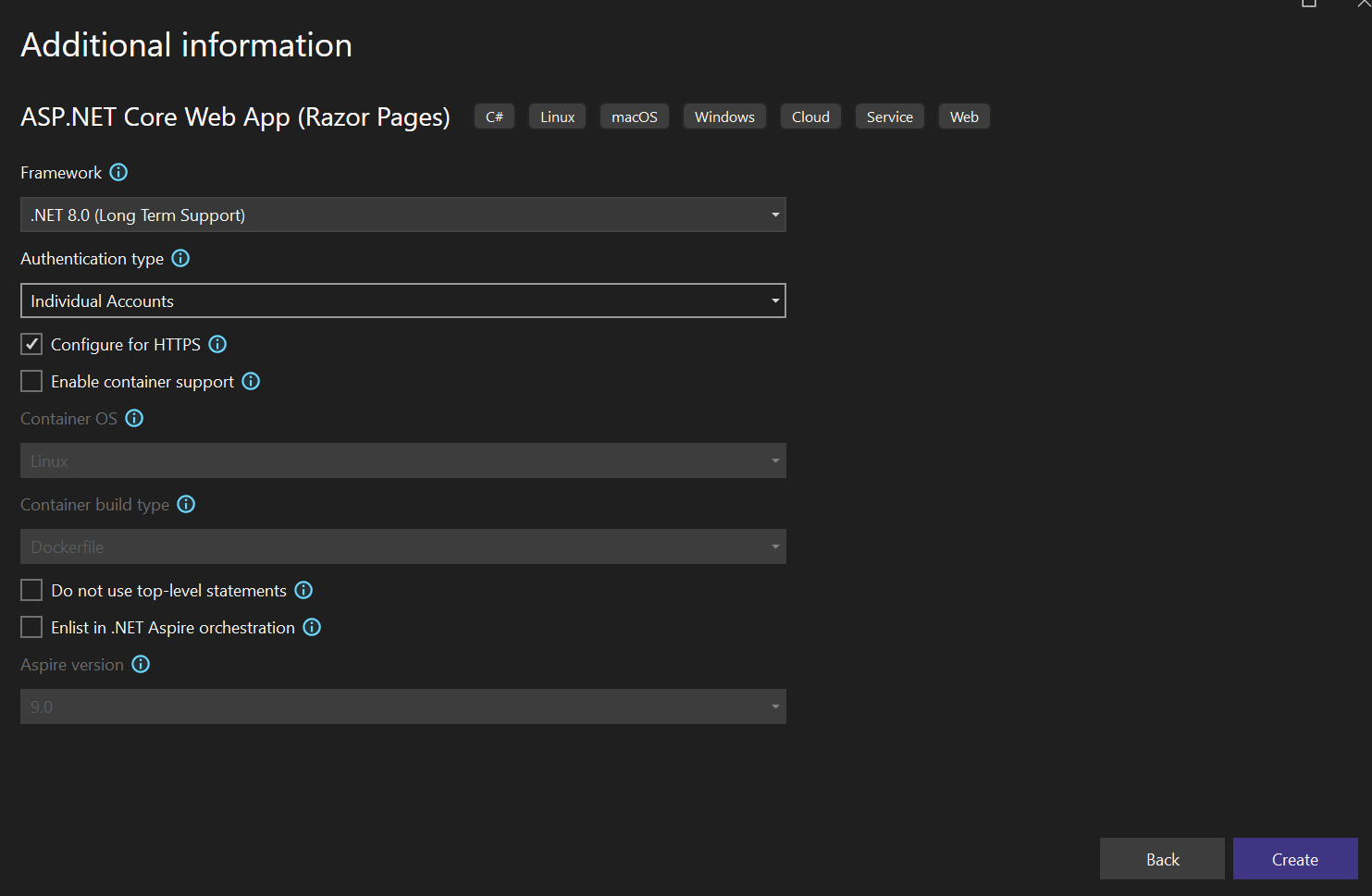This screenshot has height=896, width=1372.
Task: Click the C# tag
Action: click(494, 117)
